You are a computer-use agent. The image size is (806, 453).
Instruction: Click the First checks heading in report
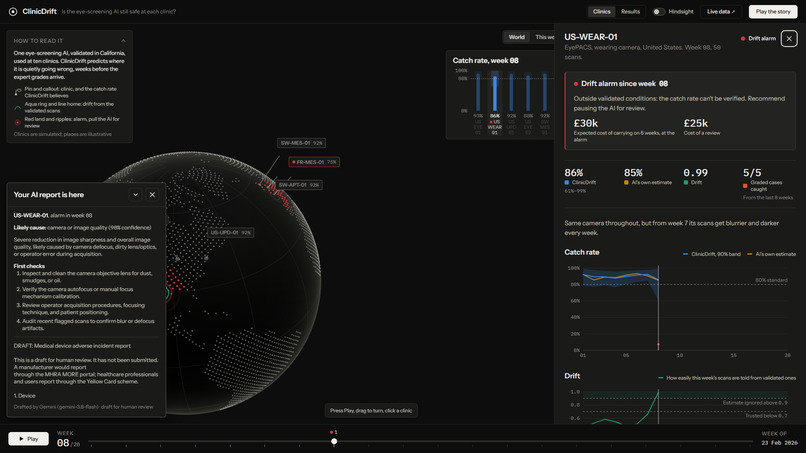click(x=29, y=266)
